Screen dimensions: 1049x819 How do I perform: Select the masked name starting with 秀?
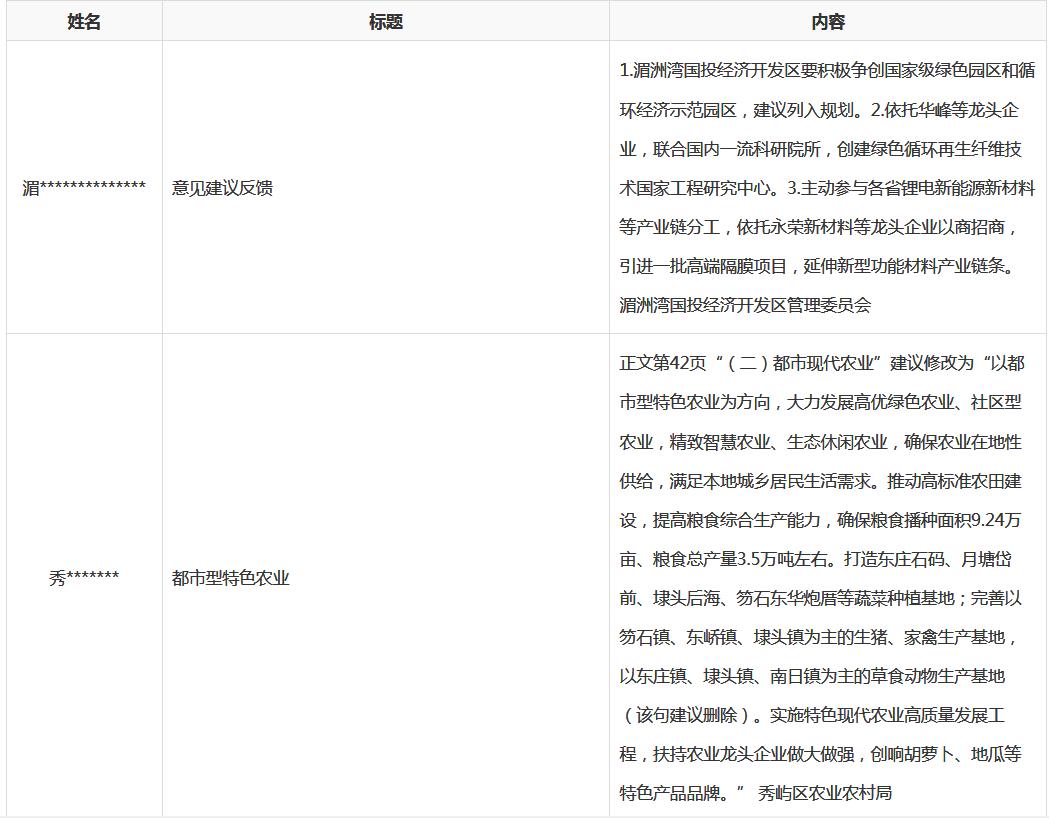click(x=84, y=578)
